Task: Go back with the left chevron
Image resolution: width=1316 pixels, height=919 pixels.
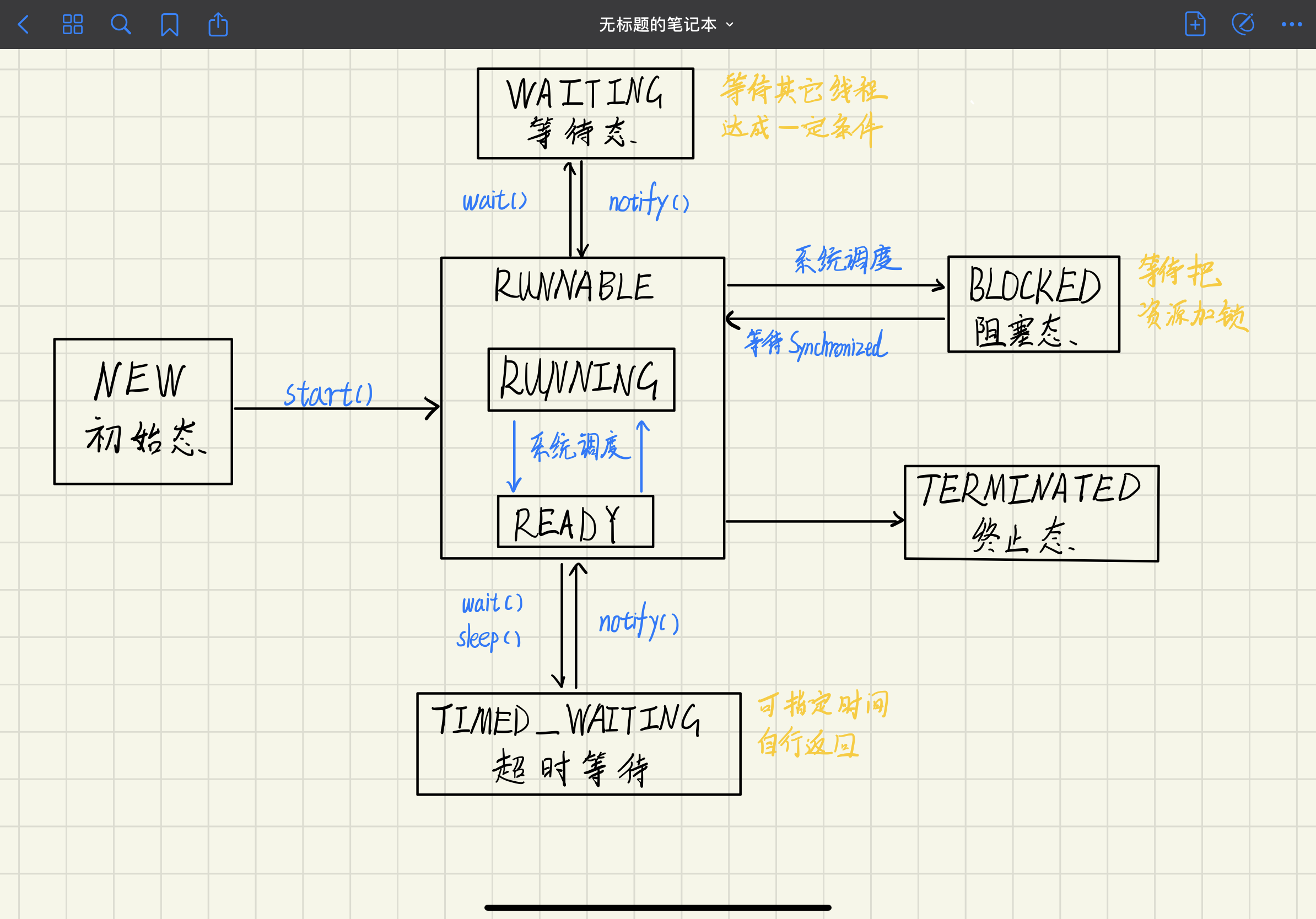Action: click(24, 25)
